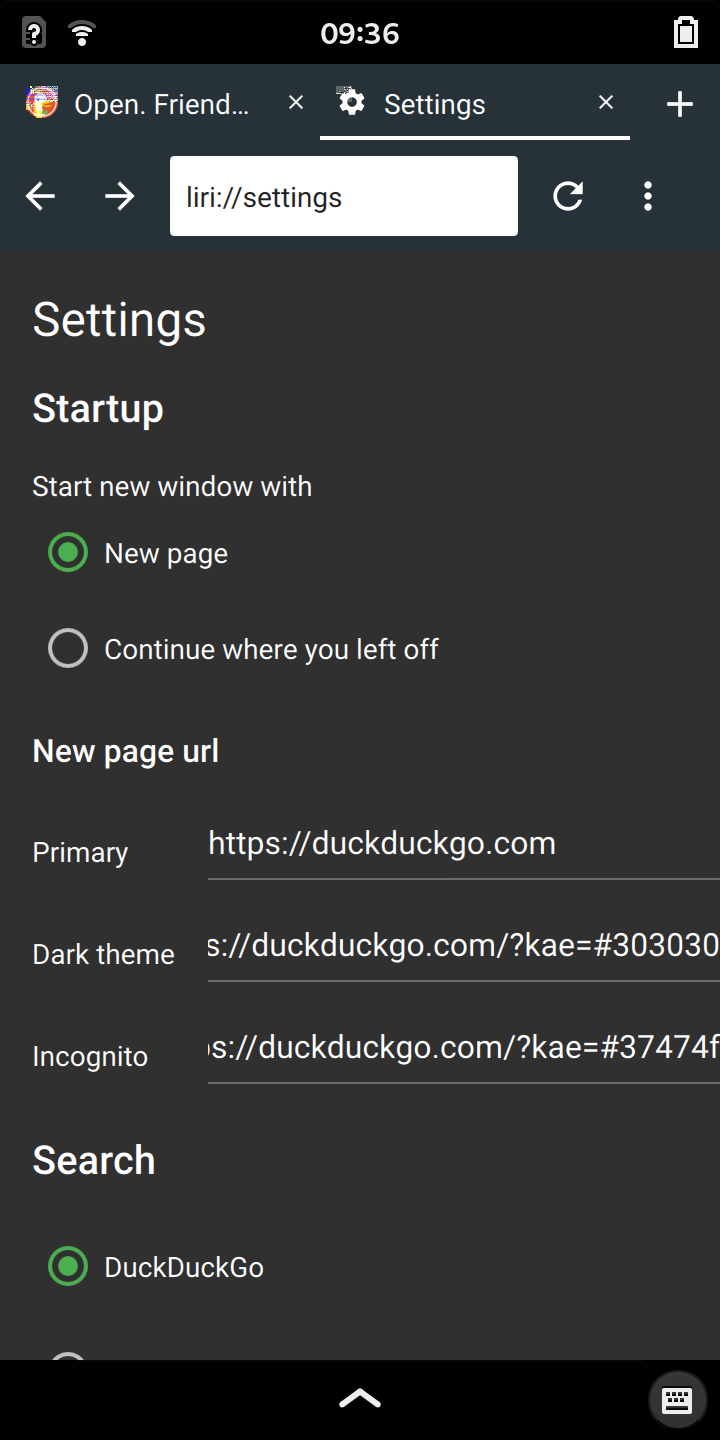This screenshot has height=1440, width=720.
Task: Edit the Dark theme URL field
Action: (x=463, y=947)
